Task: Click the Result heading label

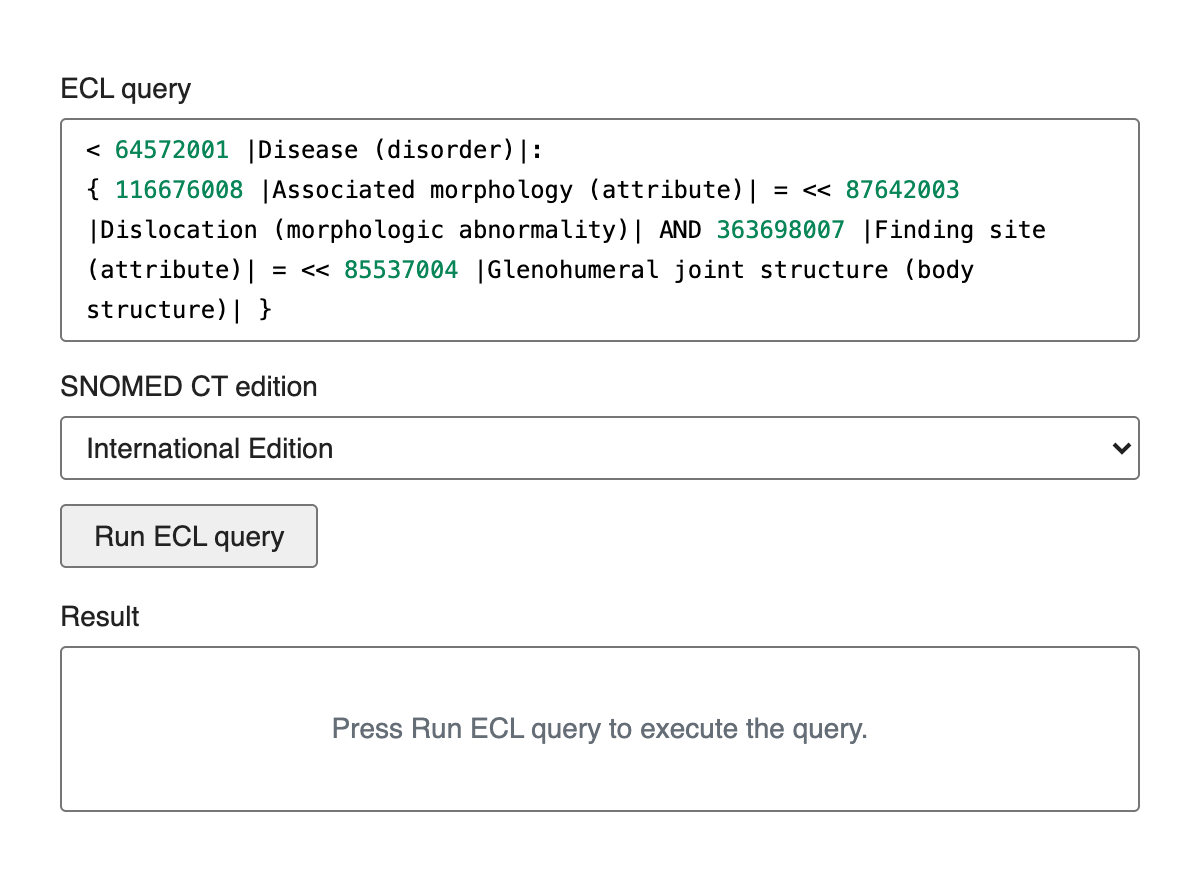Action: click(x=100, y=616)
